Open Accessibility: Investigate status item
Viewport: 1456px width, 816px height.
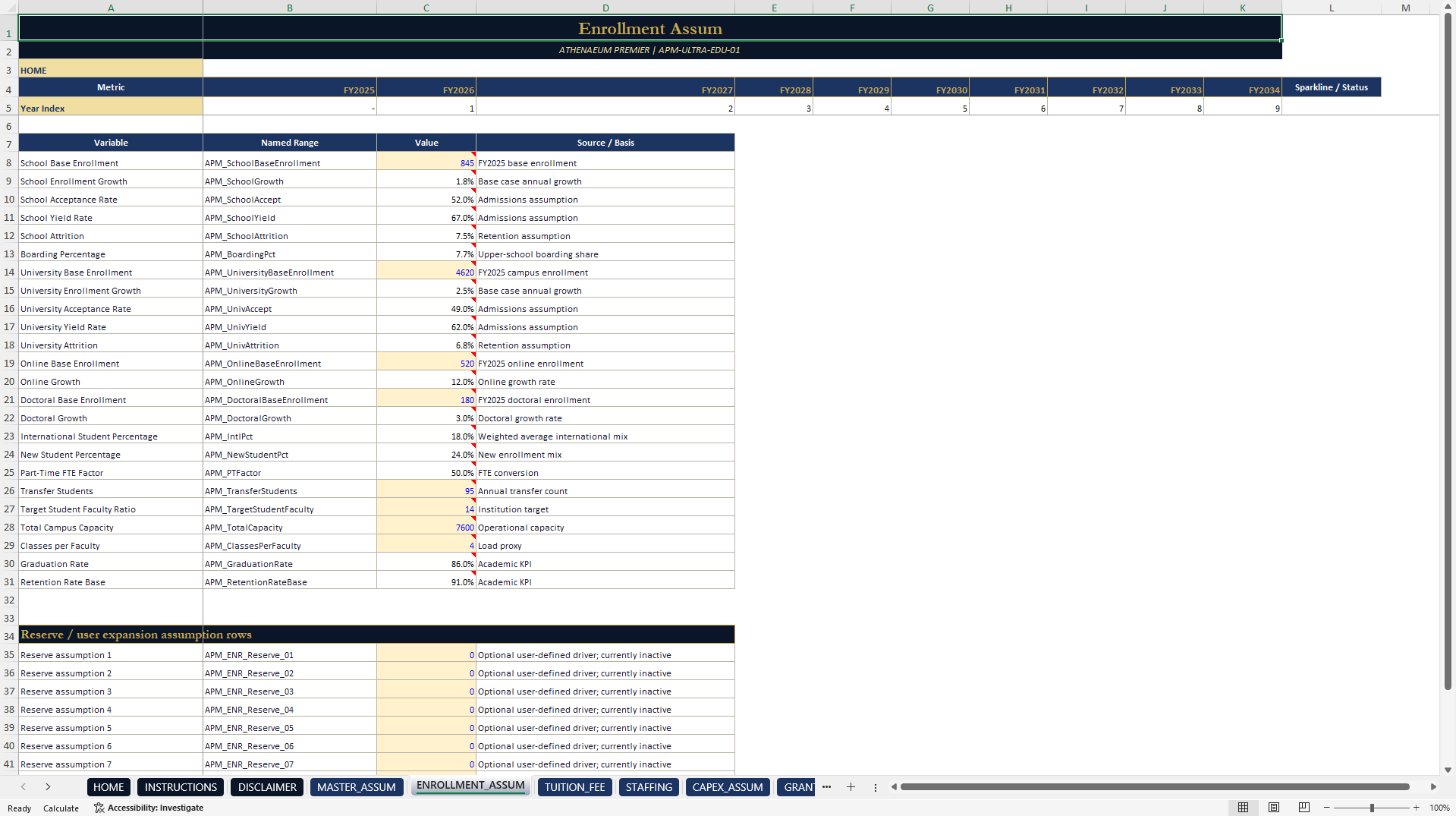click(x=149, y=808)
